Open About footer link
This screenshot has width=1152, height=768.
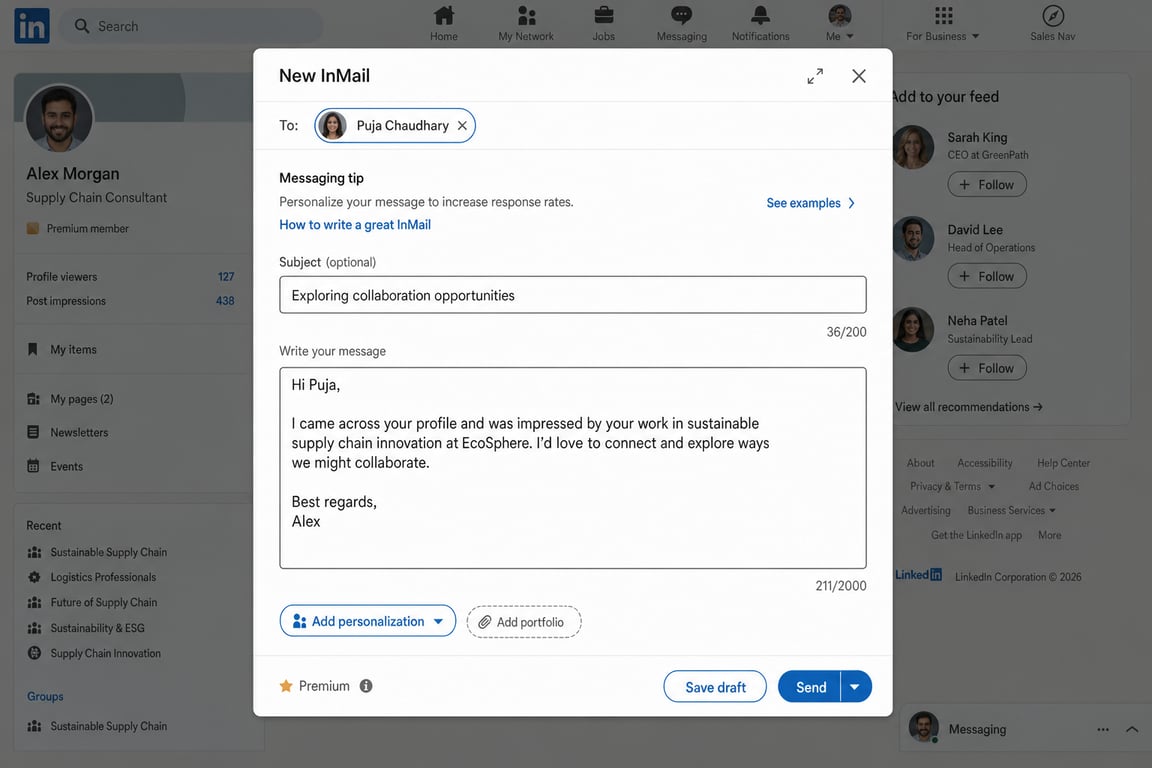921,463
